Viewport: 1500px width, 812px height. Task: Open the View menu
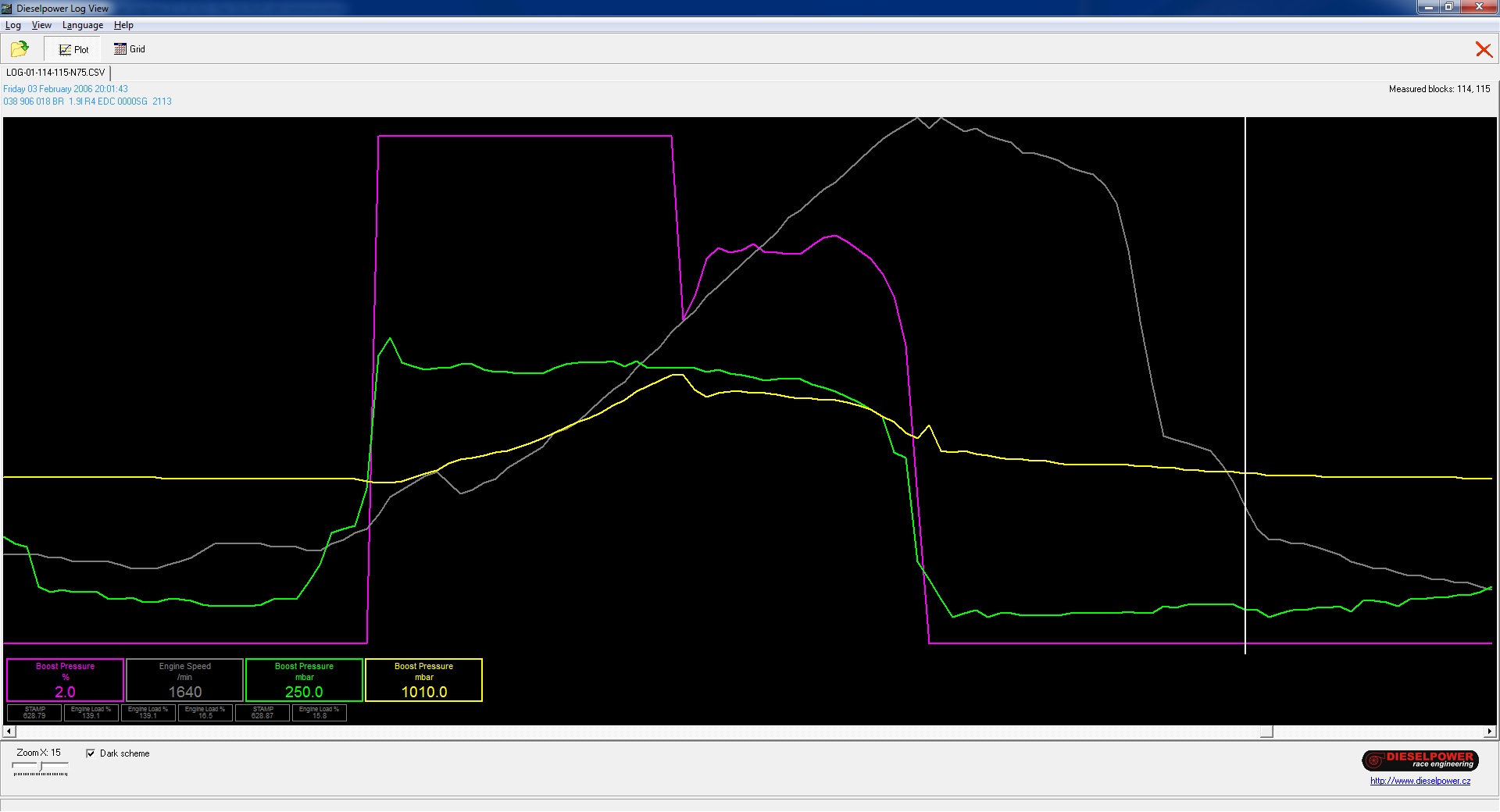pyautogui.click(x=41, y=25)
